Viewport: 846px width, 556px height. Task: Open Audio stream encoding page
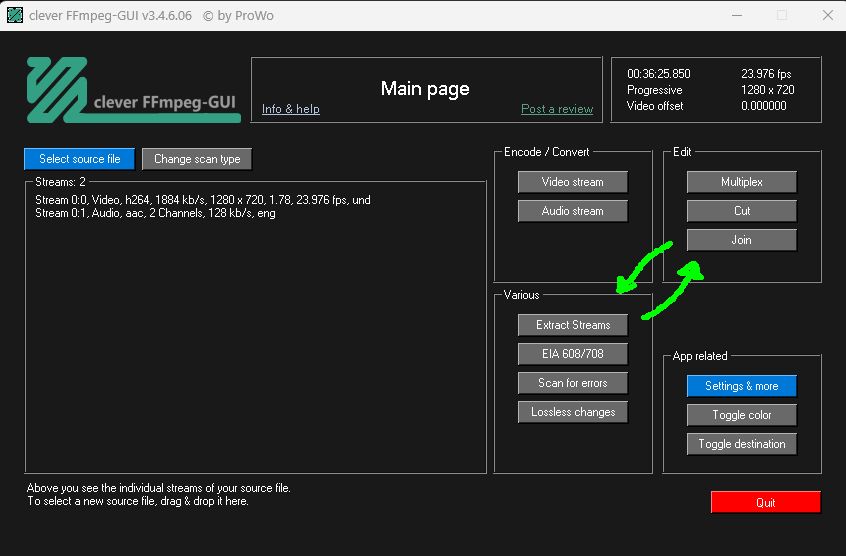(572, 211)
